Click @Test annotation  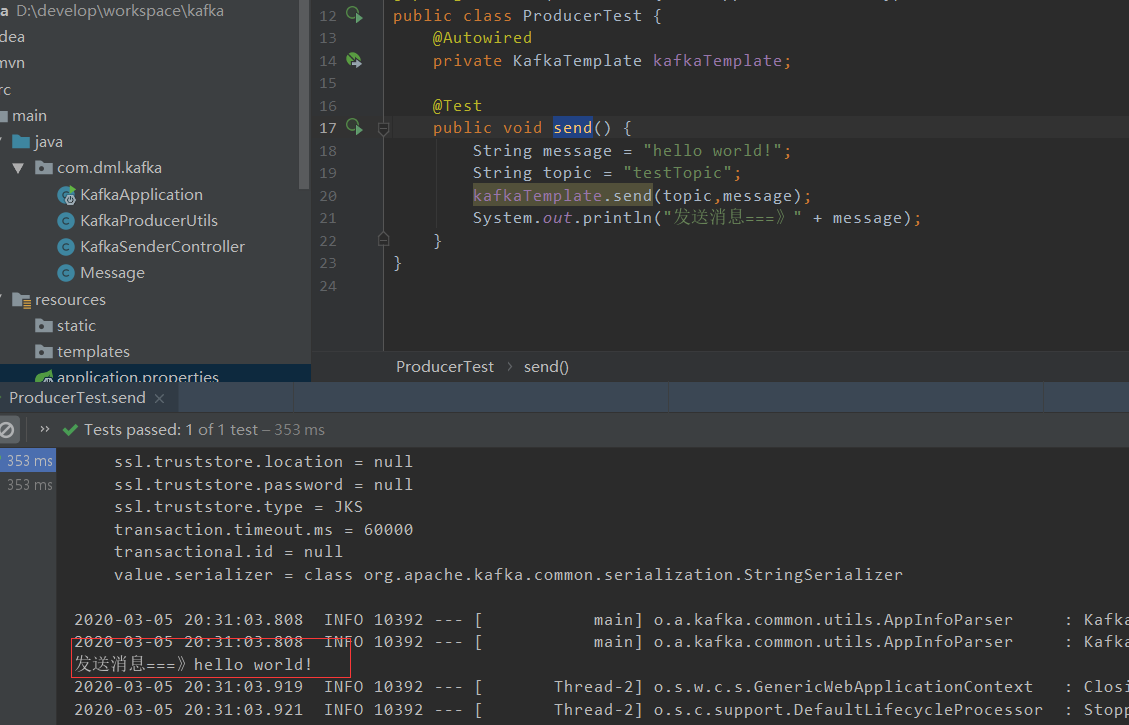(457, 106)
